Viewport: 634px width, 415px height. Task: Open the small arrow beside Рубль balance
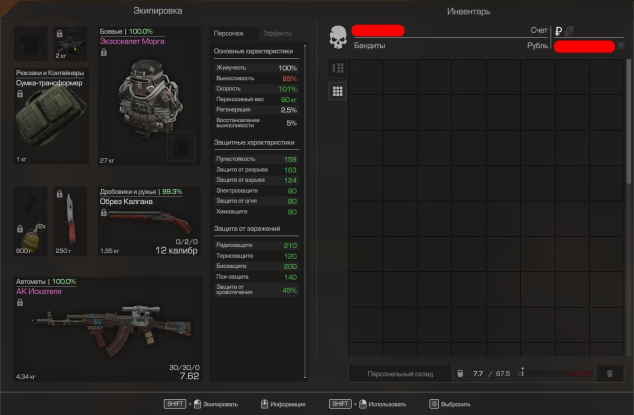[x=621, y=45]
